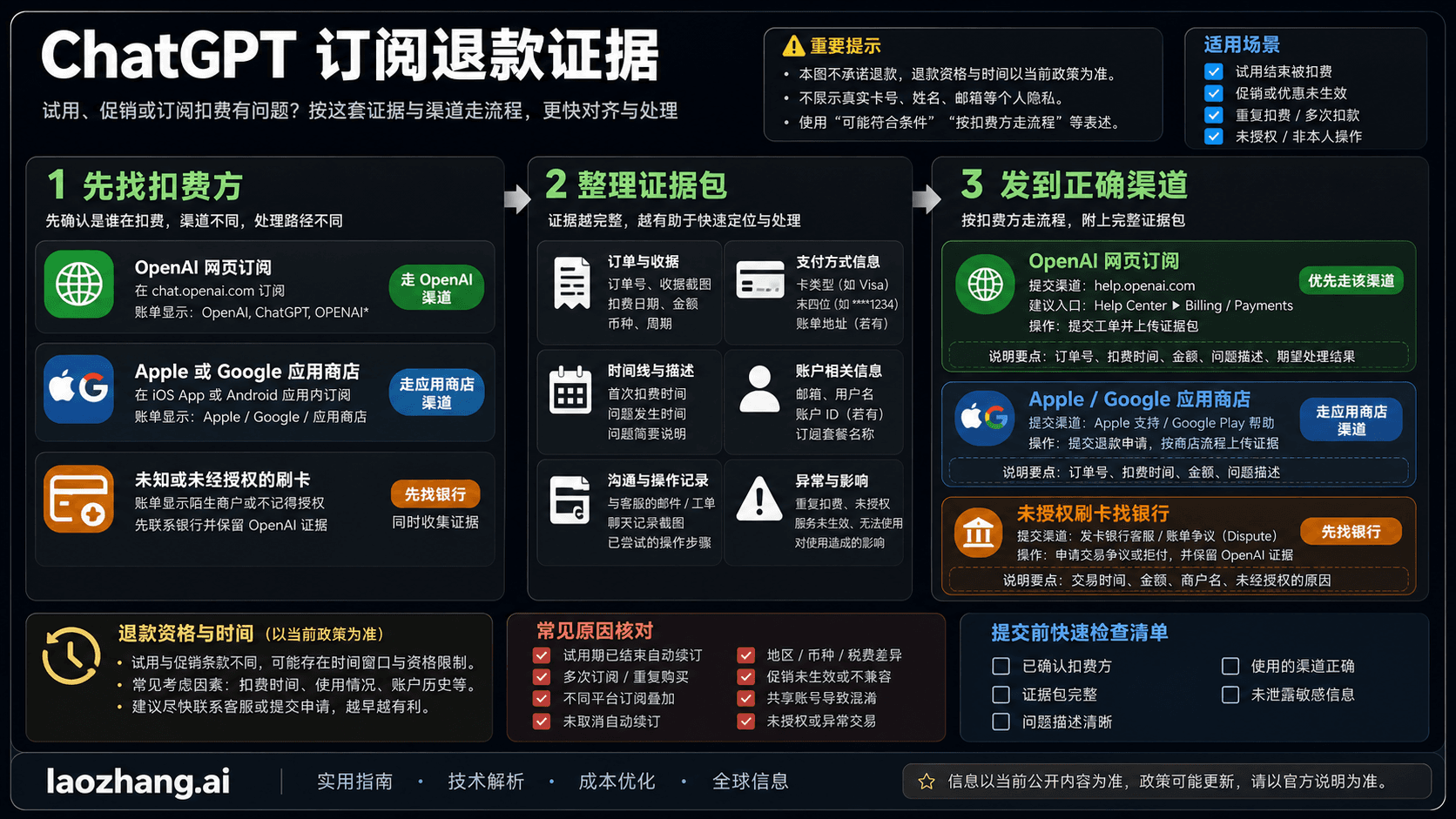This screenshot has height=819, width=1456.
Task: Click the orange bank icon beside 未授权刷卡找银行
Action: coord(979,533)
